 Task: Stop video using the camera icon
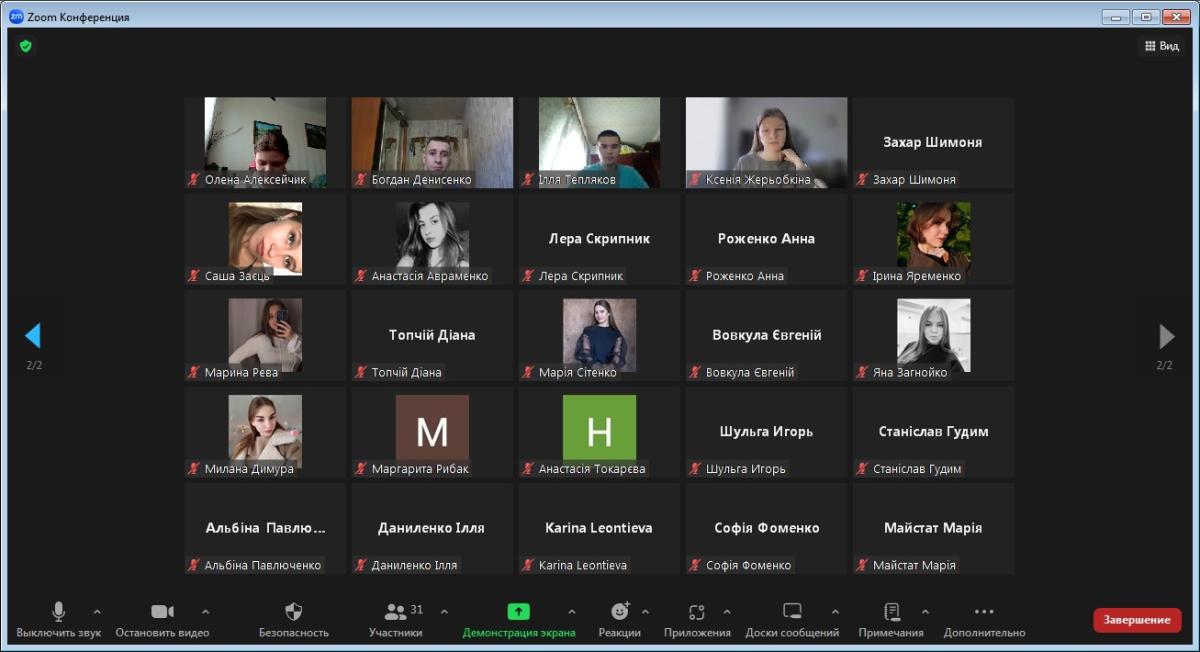(162, 611)
